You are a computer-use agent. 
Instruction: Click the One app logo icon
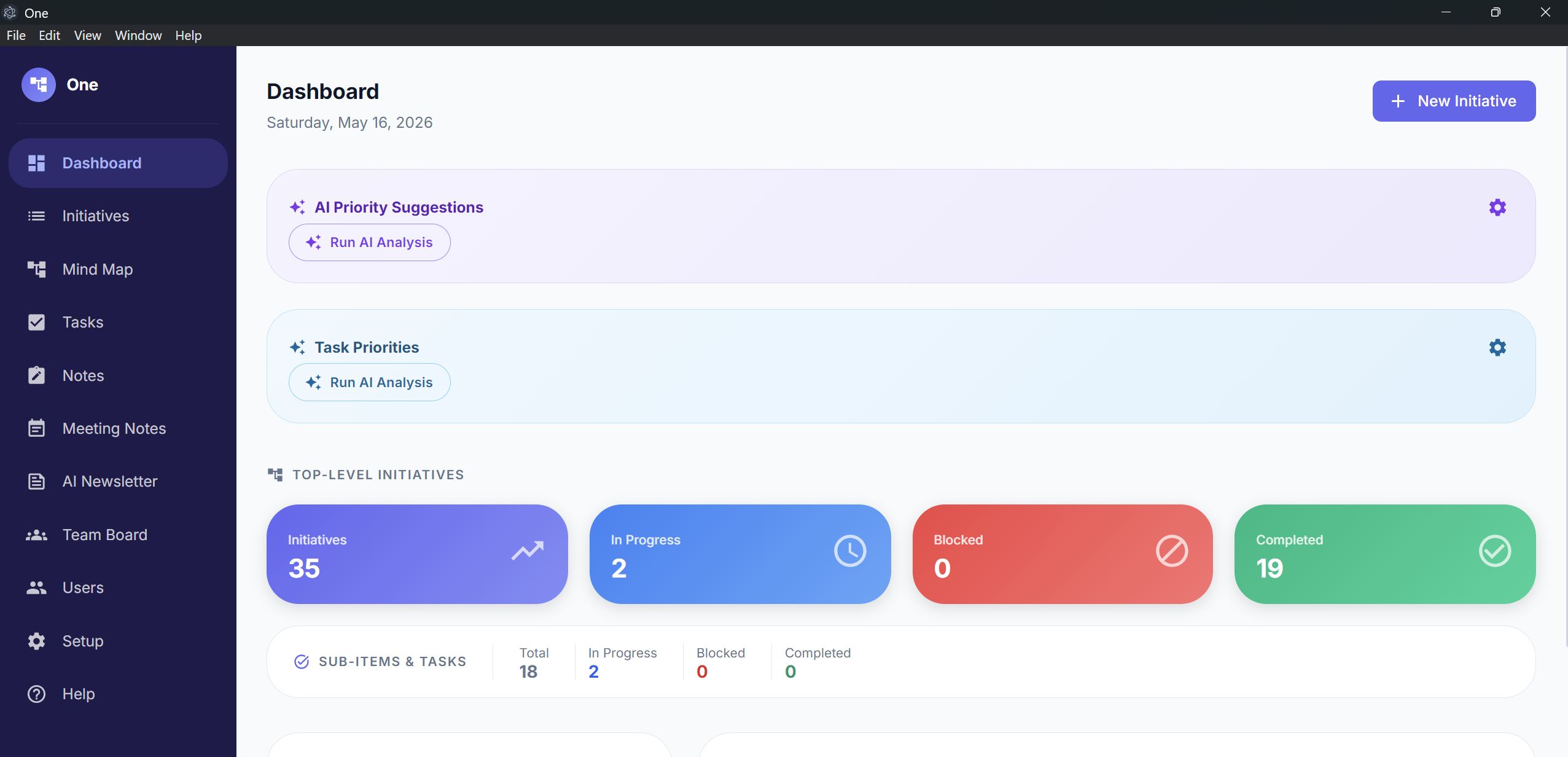(38, 85)
